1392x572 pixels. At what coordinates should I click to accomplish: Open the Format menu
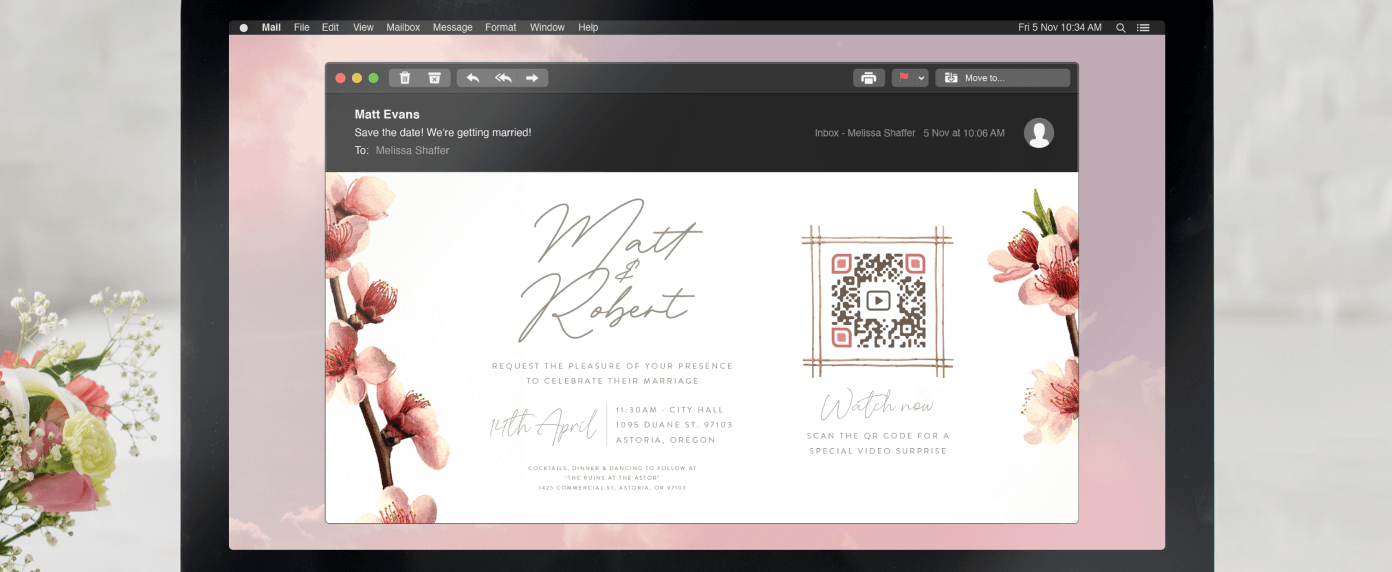(x=501, y=28)
